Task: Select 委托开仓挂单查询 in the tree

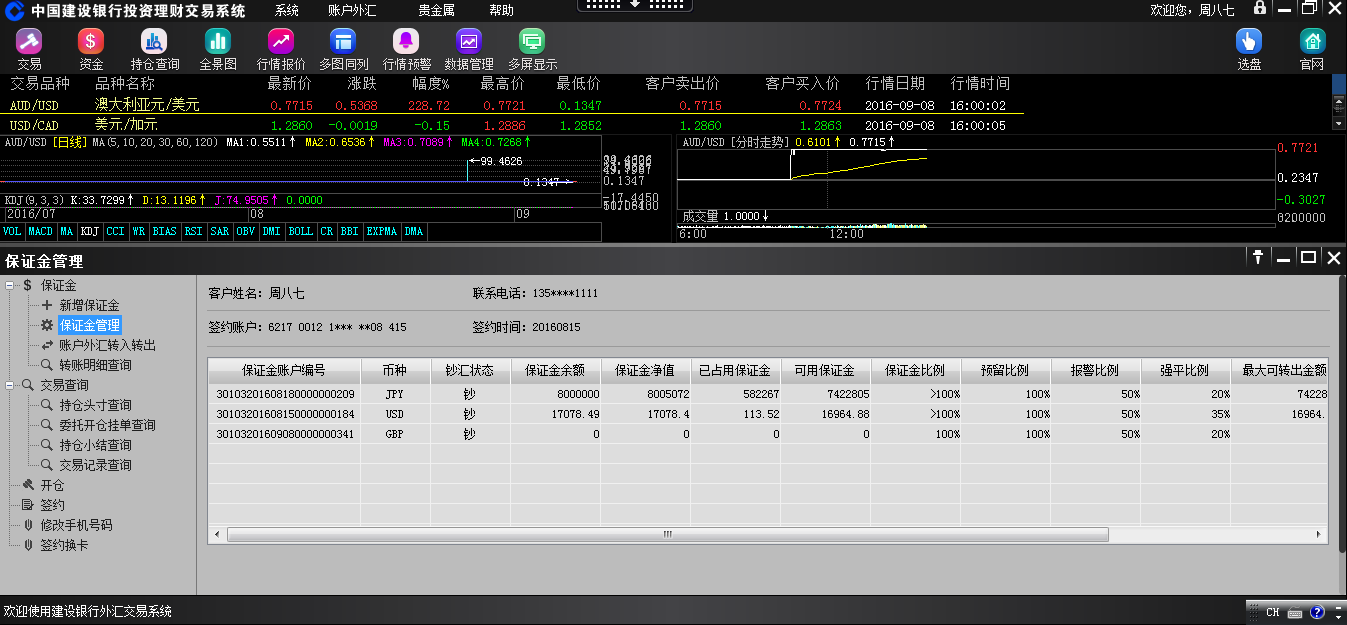Action: tap(107, 425)
